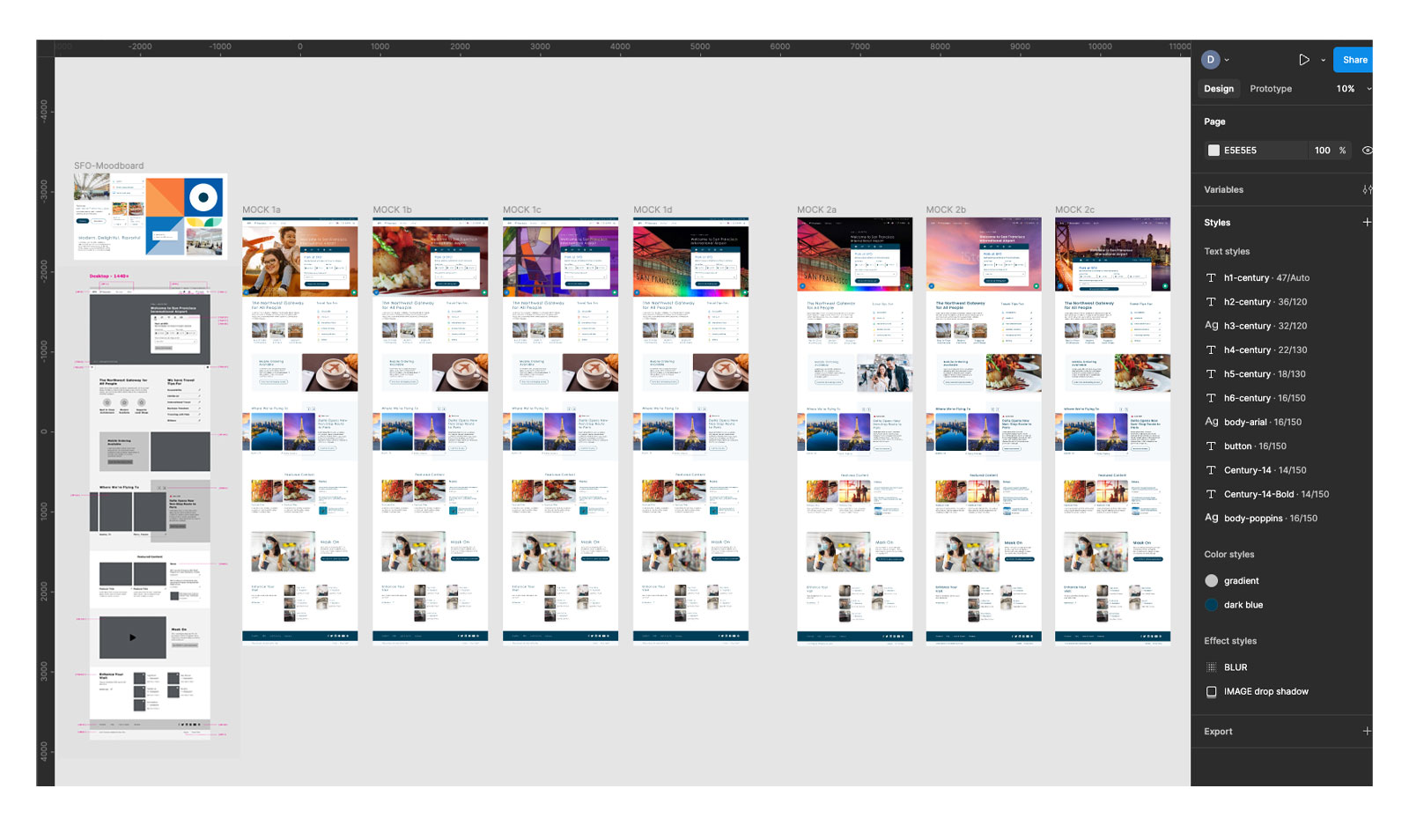
Task: Open the dropdown chevron beside the D avatar
Action: (1227, 61)
